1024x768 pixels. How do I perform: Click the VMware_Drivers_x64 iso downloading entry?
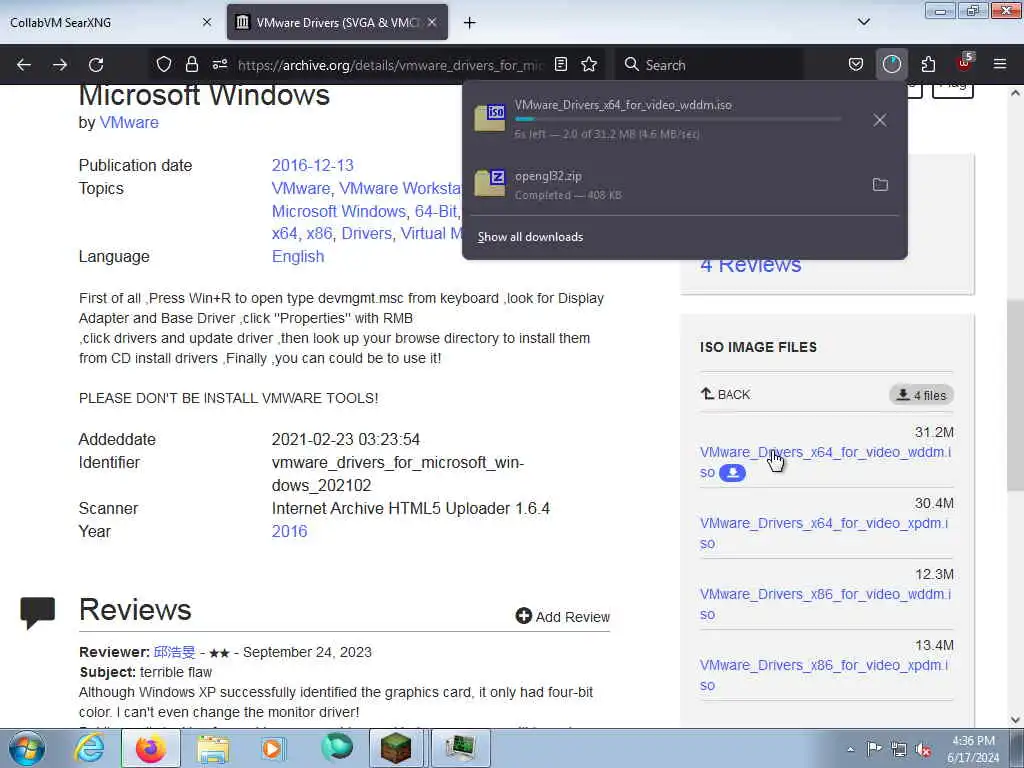(664, 119)
